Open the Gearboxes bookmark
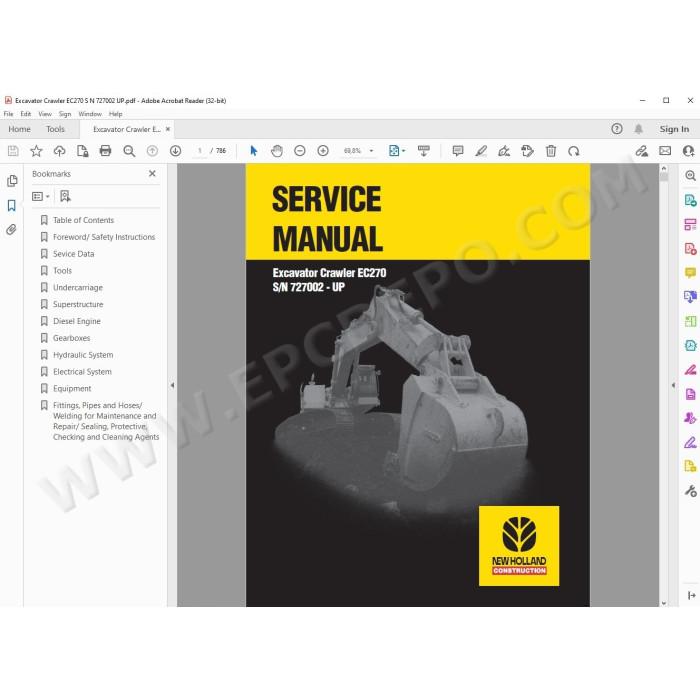 coord(71,338)
